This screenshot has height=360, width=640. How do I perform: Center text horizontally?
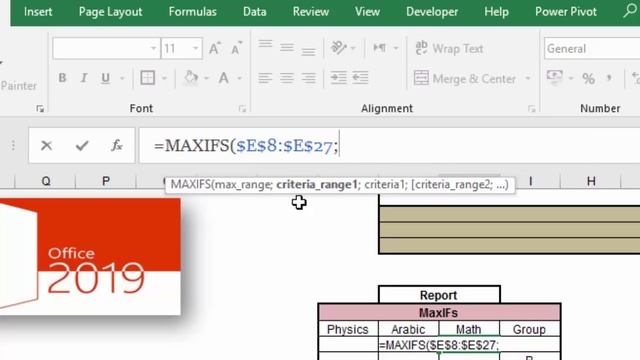tap(287, 78)
